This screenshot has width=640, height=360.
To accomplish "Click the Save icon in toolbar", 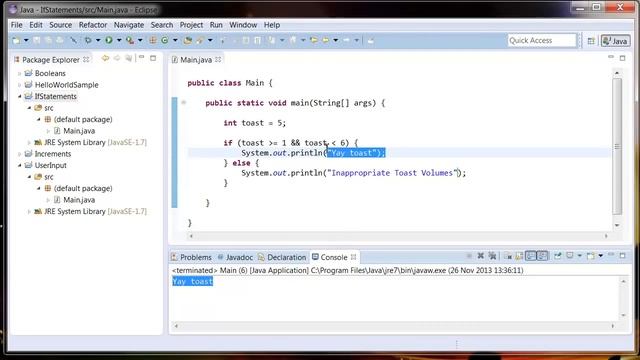I will click(37, 40).
